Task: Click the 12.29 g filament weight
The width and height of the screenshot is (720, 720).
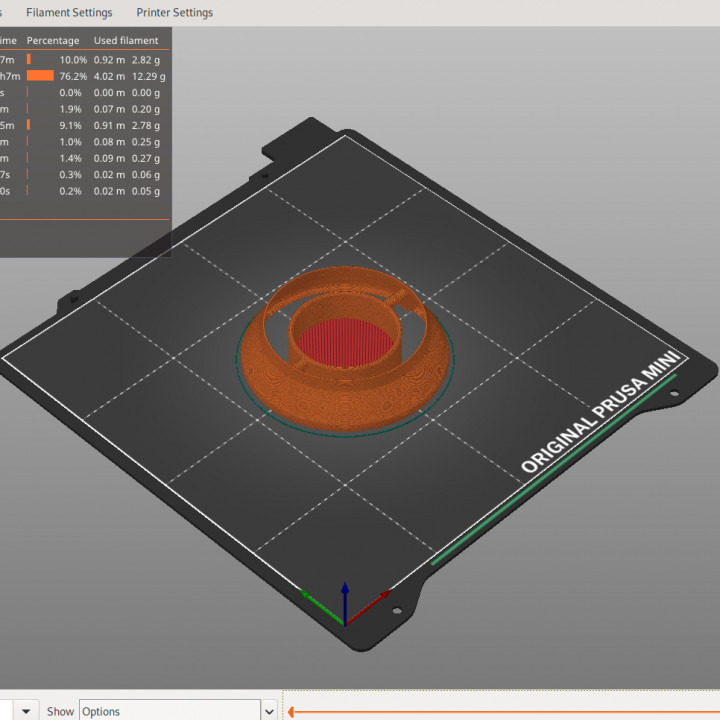Action: (149, 76)
